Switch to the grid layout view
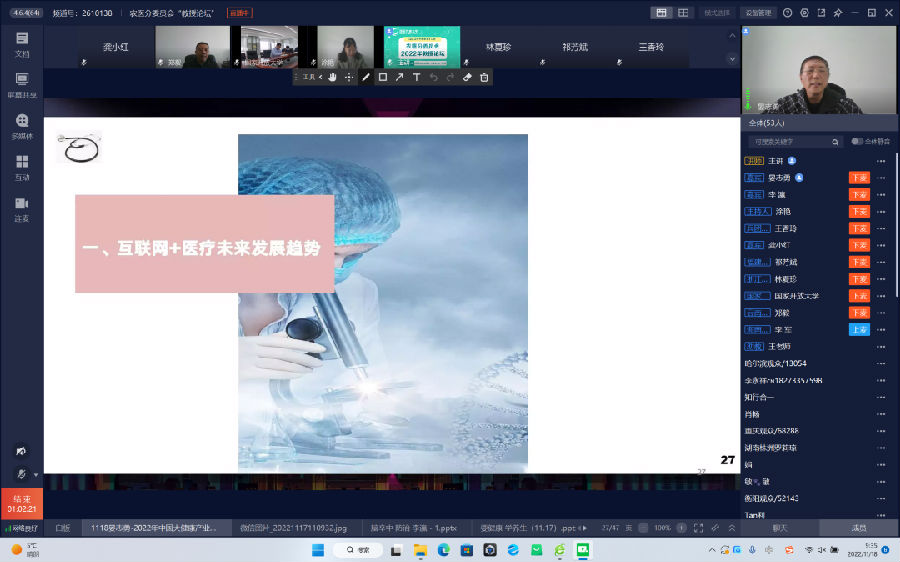This screenshot has height=562, width=900. 683,12
